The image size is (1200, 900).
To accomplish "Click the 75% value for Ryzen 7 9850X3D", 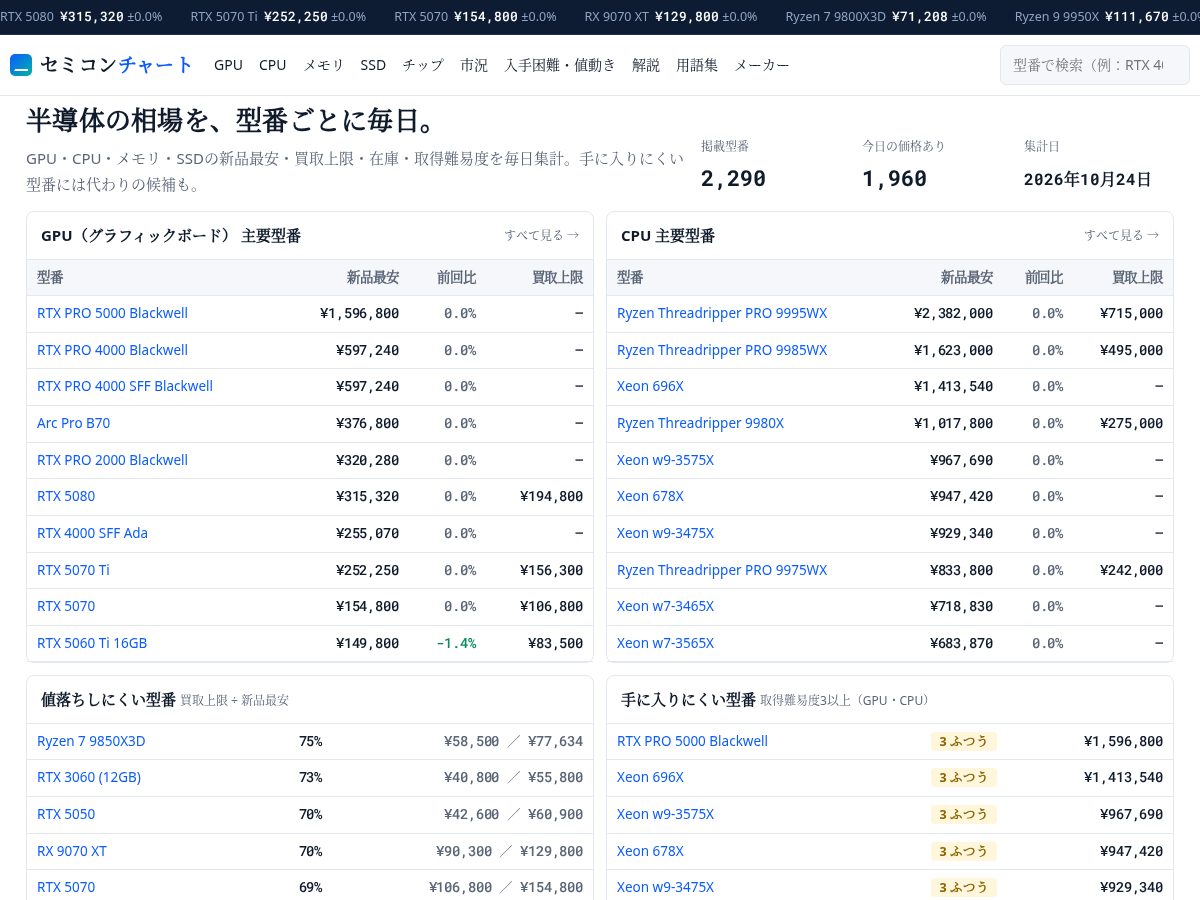I will [x=310, y=741].
